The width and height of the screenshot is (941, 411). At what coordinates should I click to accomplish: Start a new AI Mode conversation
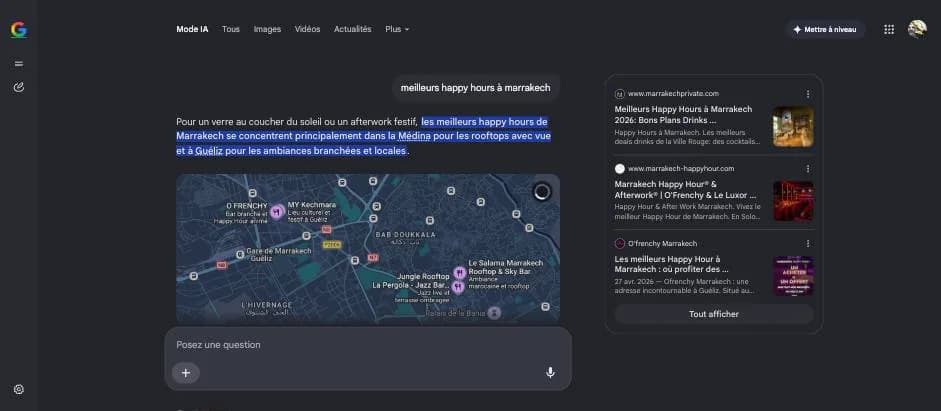(x=19, y=88)
